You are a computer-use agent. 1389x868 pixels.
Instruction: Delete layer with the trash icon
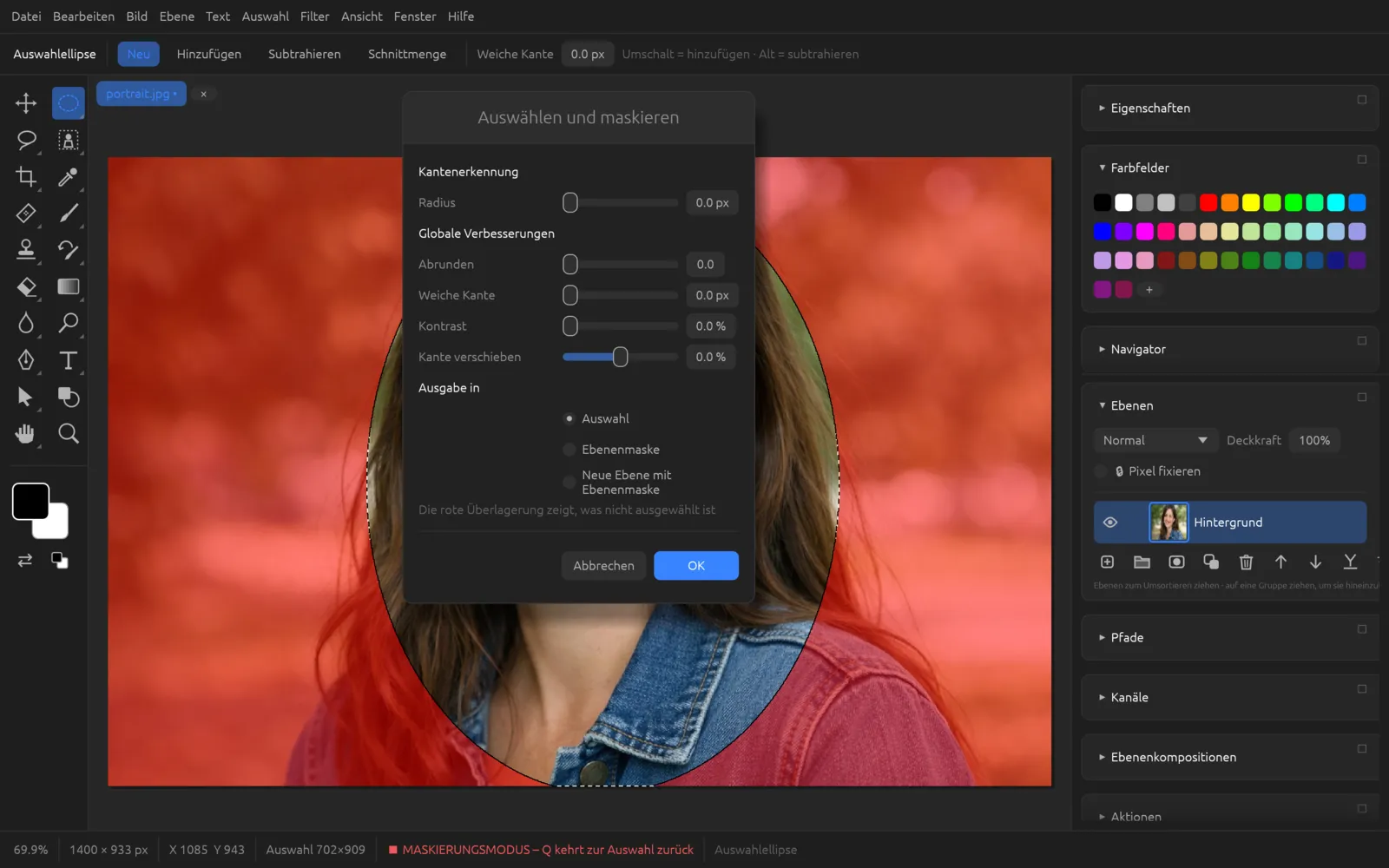pos(1246,562)
